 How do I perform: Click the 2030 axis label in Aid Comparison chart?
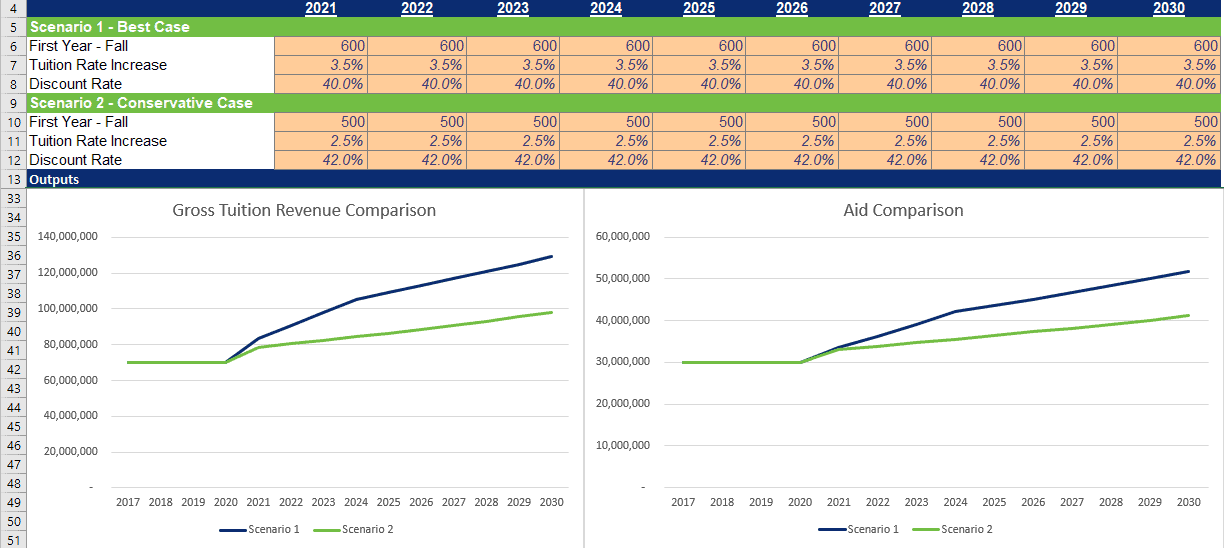pos(1188,501)
